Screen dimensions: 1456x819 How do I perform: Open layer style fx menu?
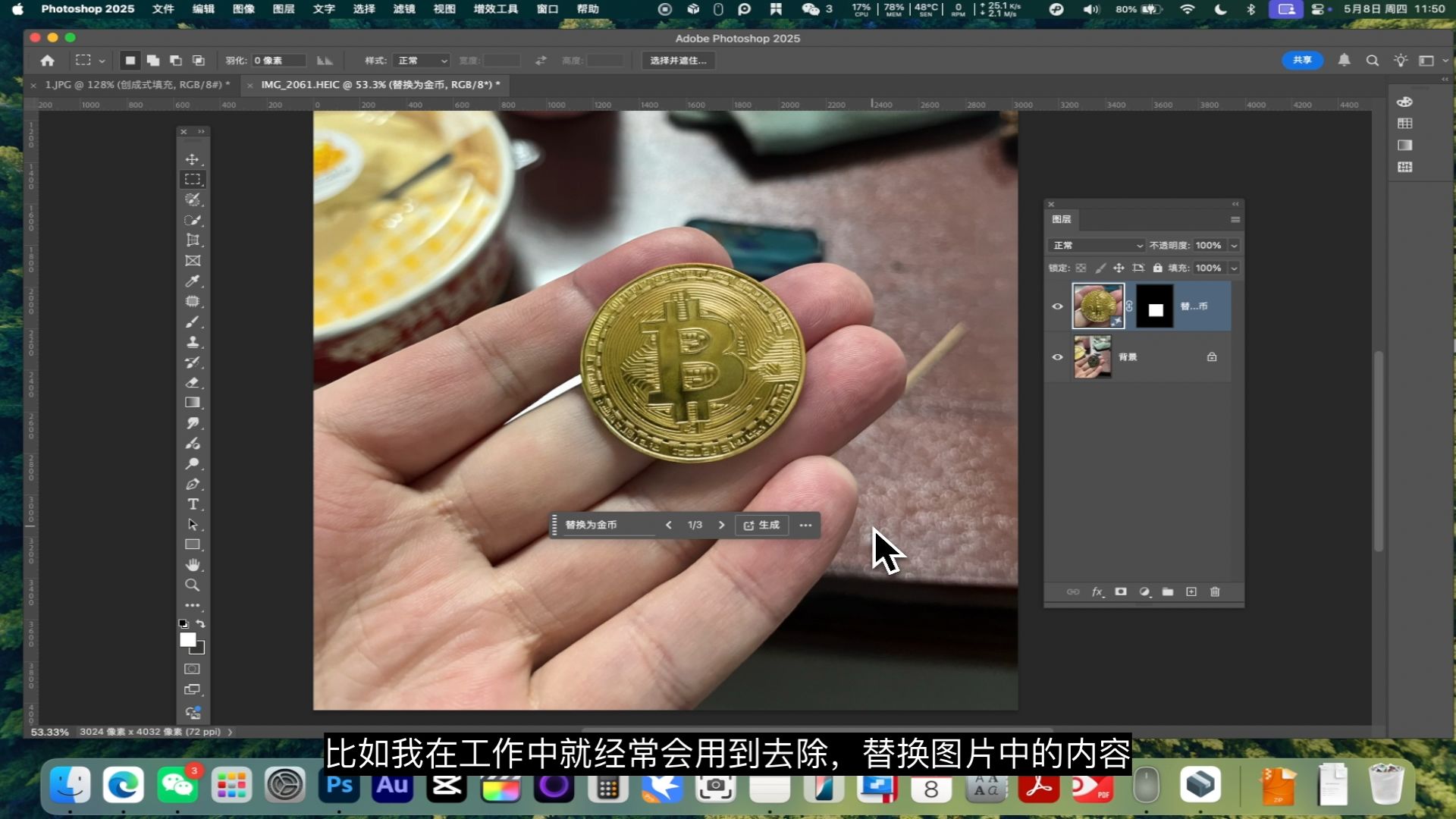[1097, 592]
